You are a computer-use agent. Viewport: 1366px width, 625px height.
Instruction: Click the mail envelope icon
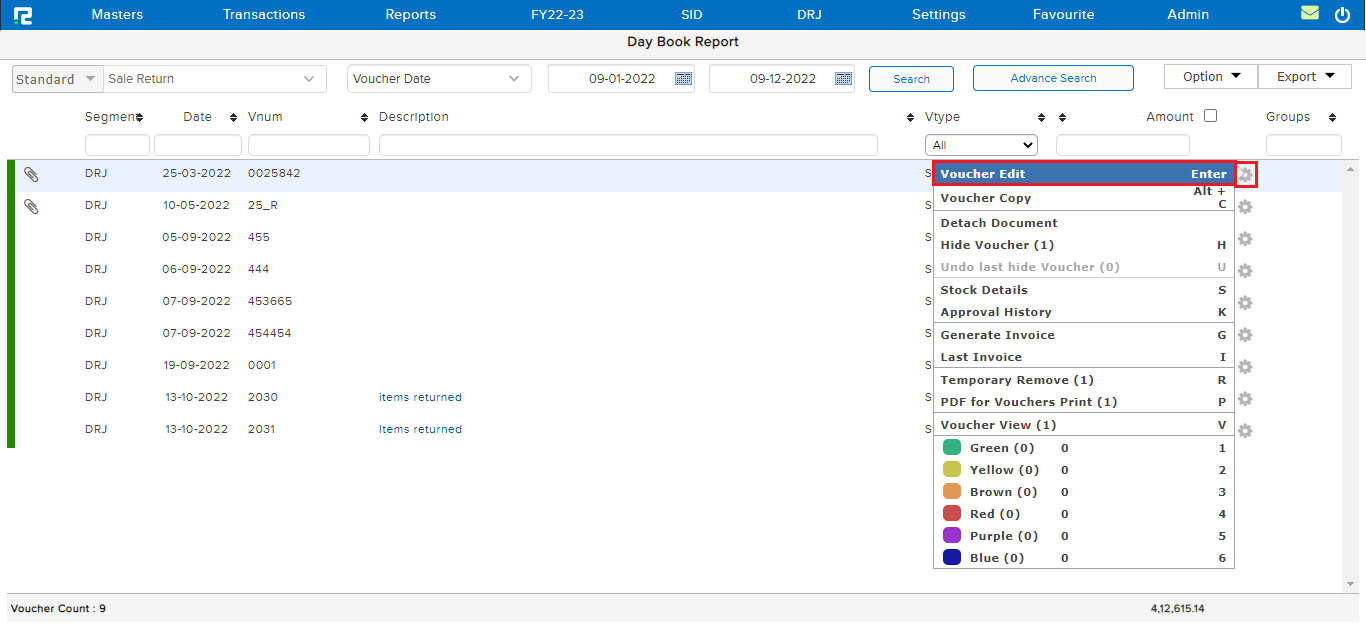click(x=1309, y=14)
